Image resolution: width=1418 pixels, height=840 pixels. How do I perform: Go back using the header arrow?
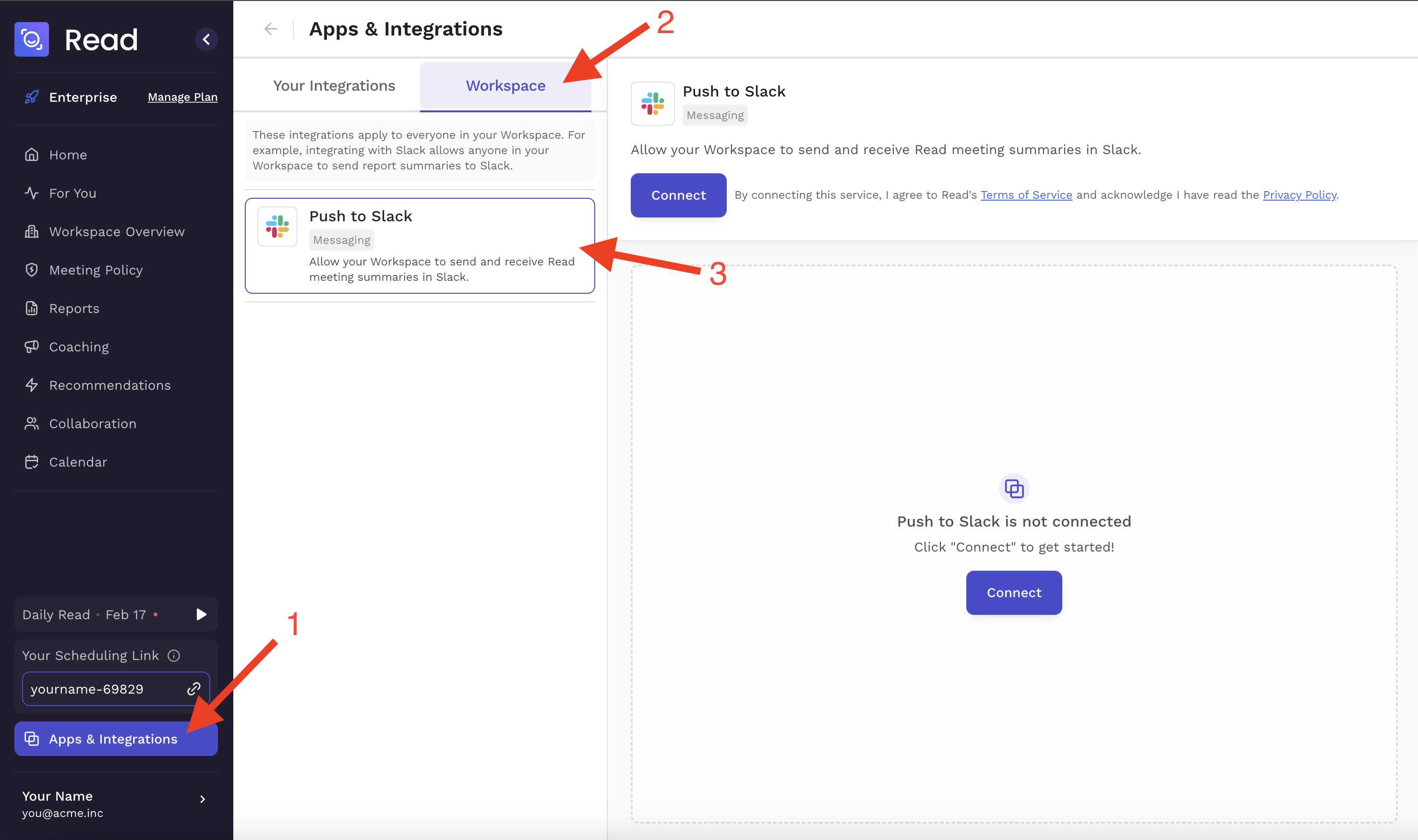[271, 29]
